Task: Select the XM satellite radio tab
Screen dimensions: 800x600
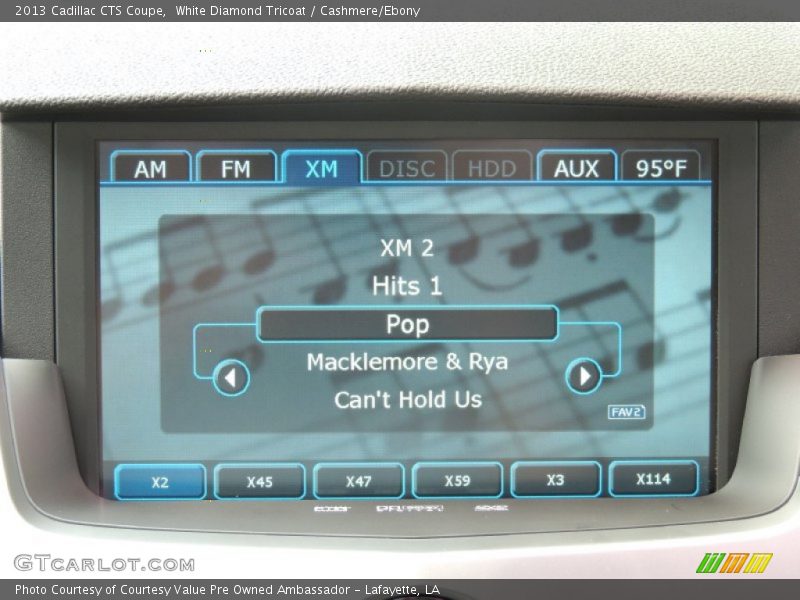Action: (x=321, y=168)
